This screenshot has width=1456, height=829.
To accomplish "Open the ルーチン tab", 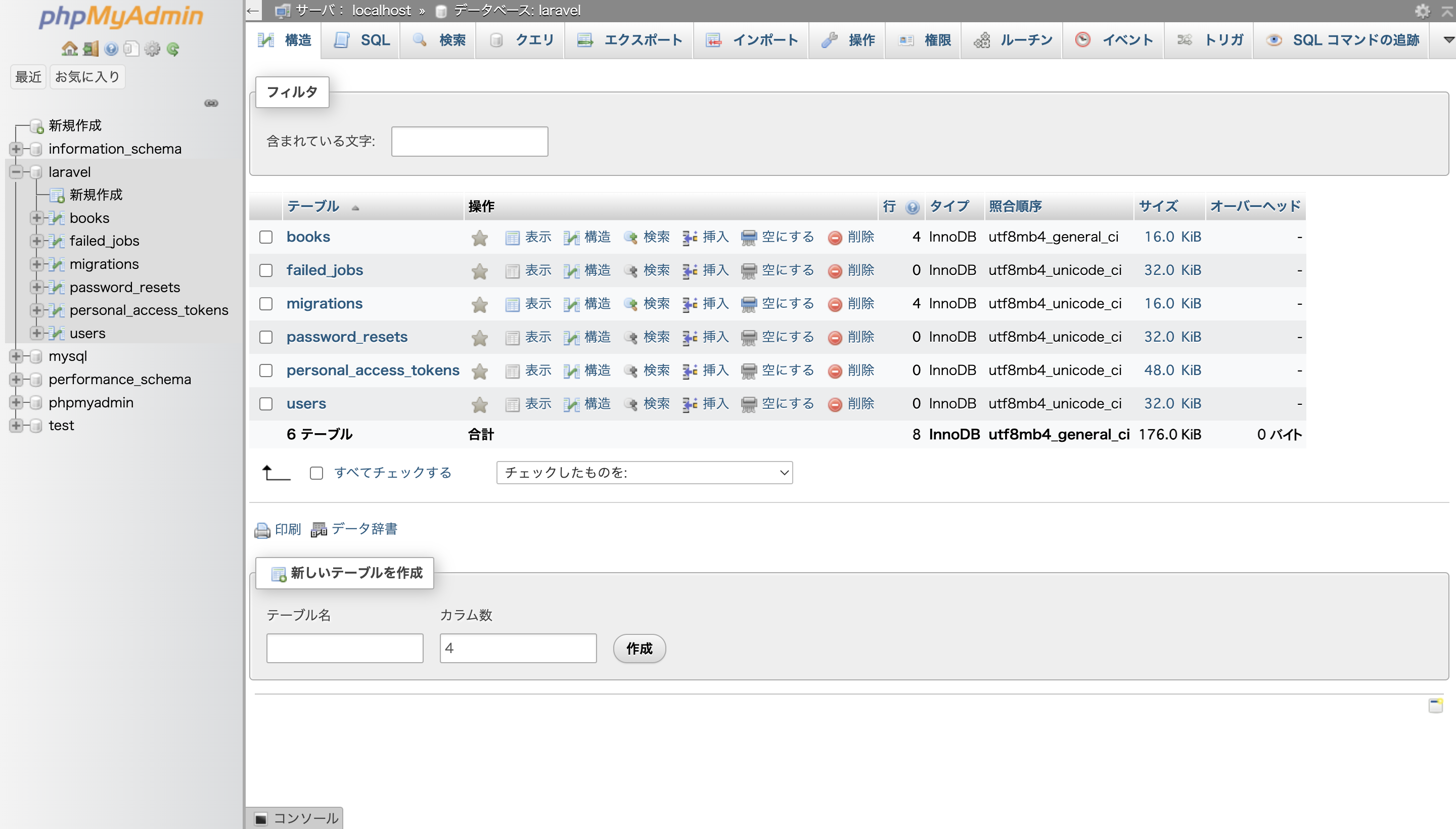I will pos(1012,40).
